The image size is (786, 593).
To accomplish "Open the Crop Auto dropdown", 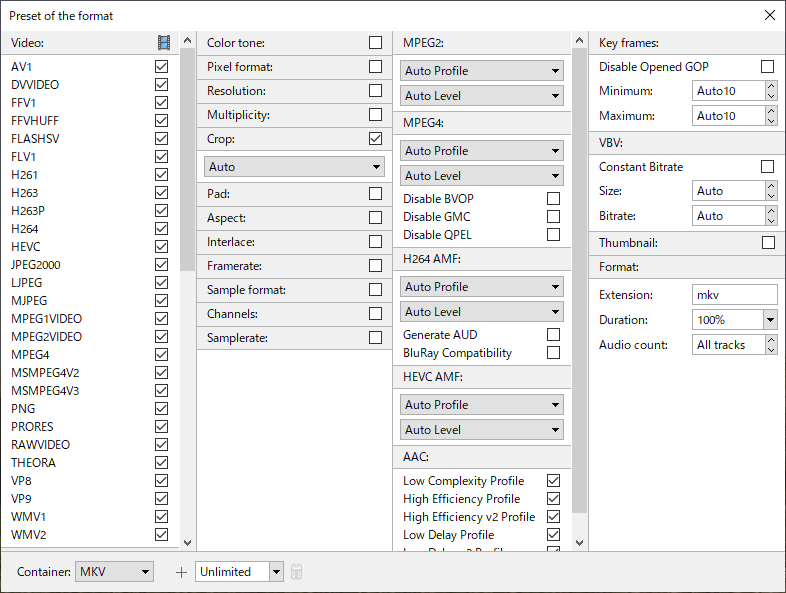I will [294, 166].
